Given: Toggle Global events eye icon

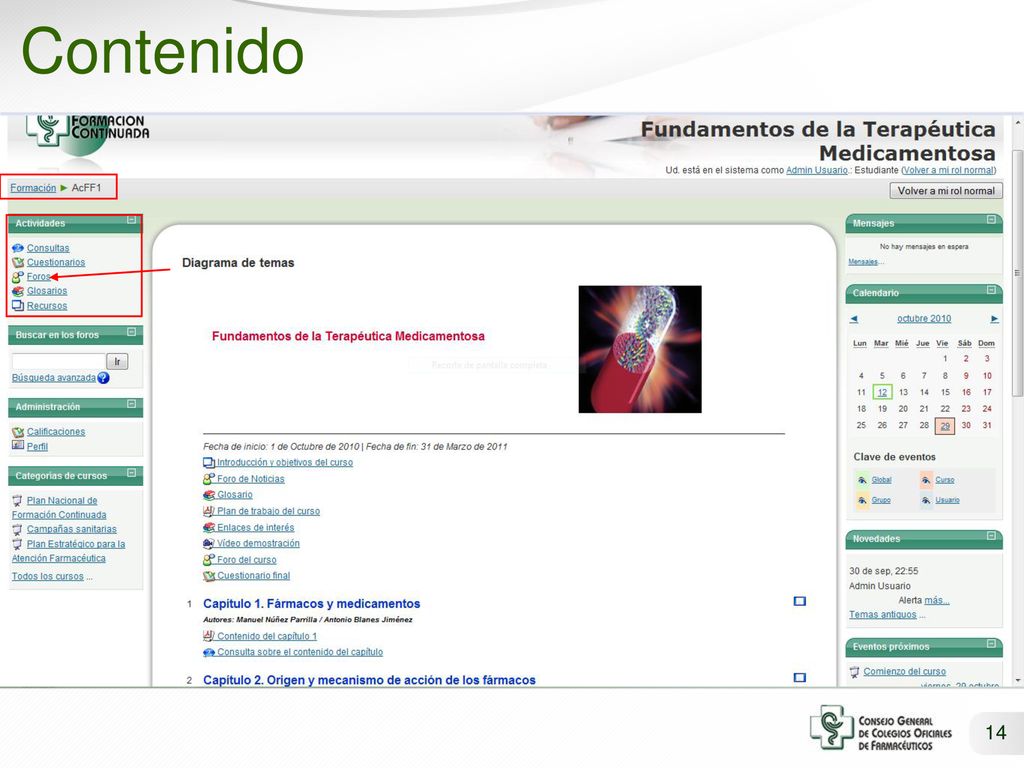Looking at the screenshot, I should click(x=863, y=480).
